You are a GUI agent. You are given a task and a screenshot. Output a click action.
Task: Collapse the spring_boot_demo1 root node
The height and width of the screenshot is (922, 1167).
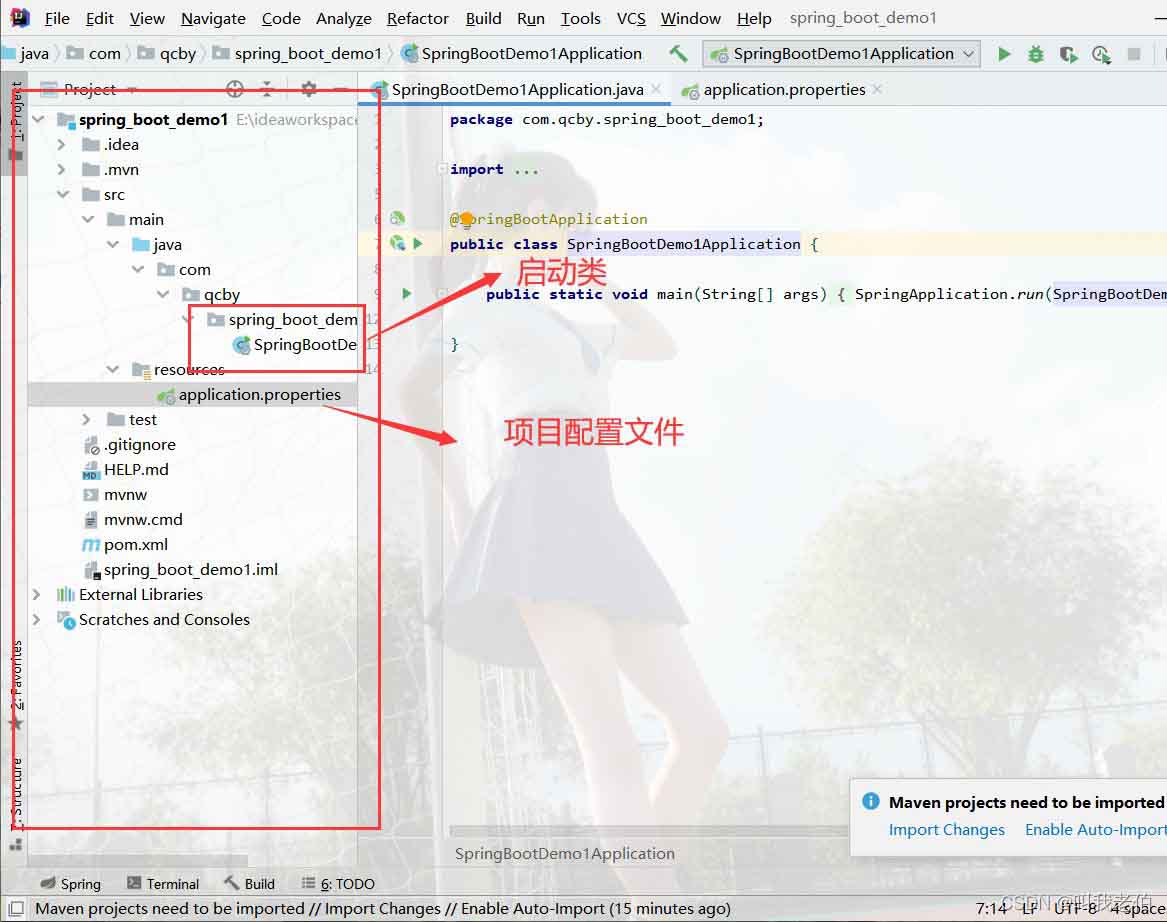(39, 119)
